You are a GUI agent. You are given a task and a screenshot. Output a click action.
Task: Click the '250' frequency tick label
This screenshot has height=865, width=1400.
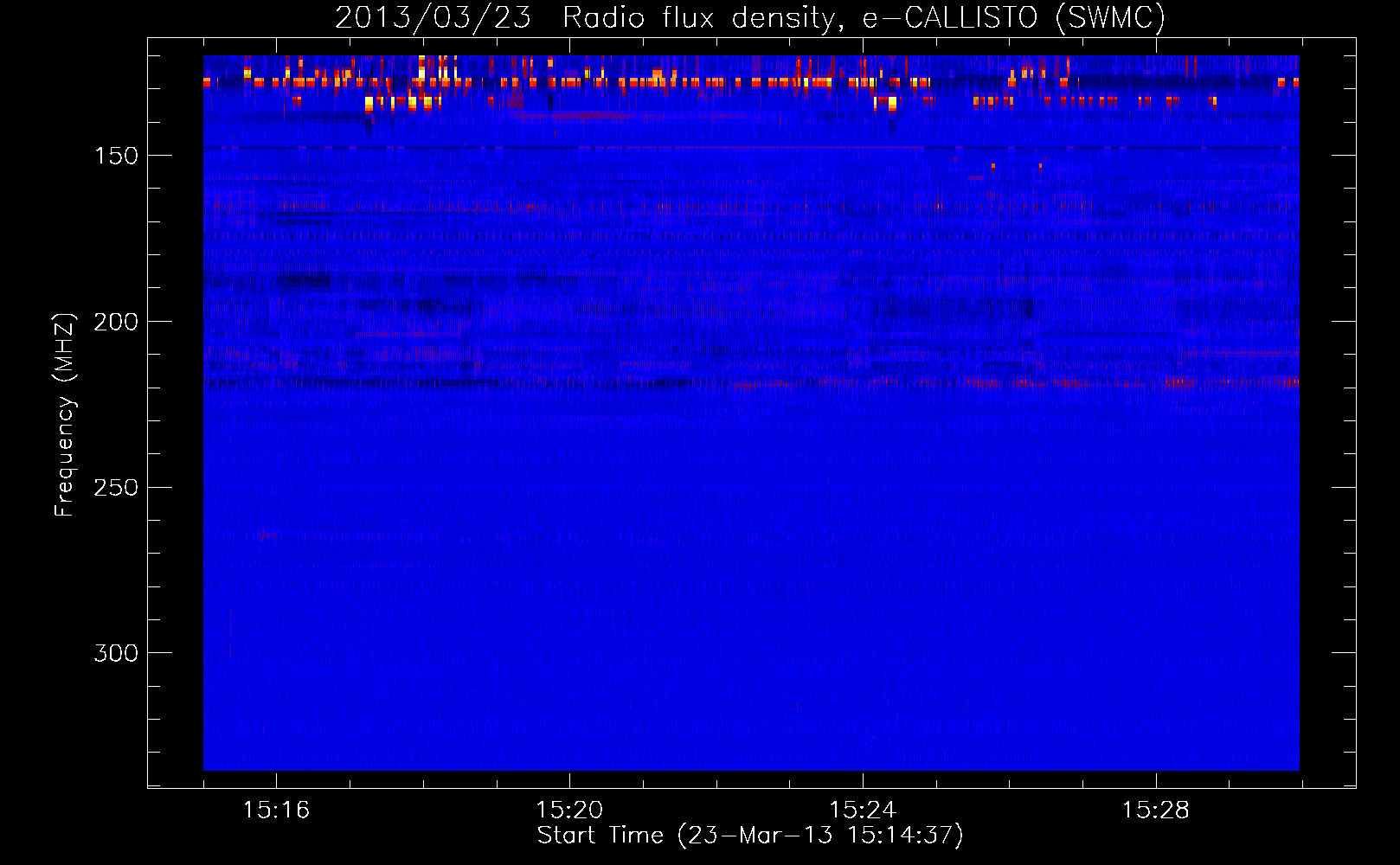click(116, 488)
